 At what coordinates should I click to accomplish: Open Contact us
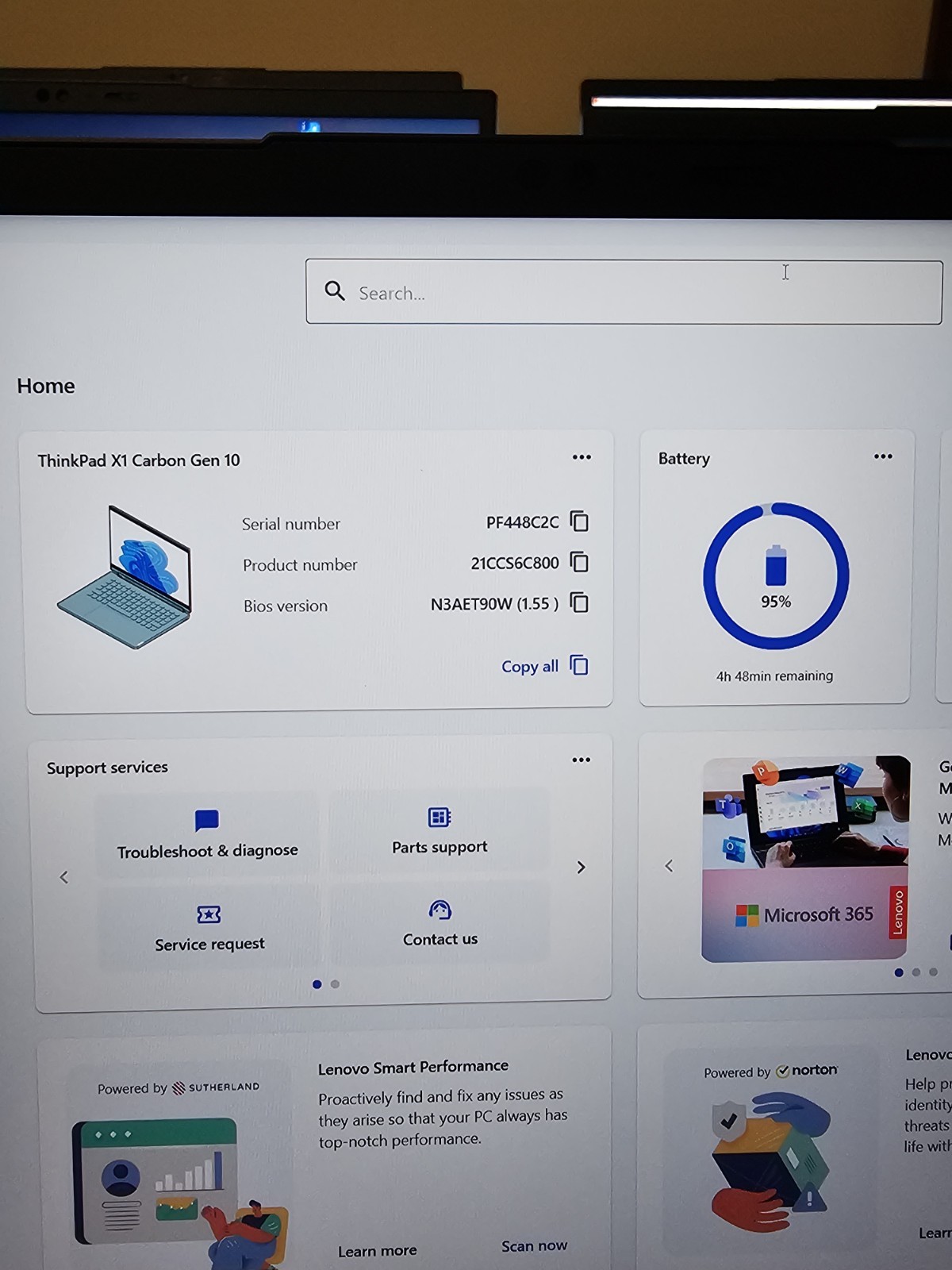coord(440,923)
